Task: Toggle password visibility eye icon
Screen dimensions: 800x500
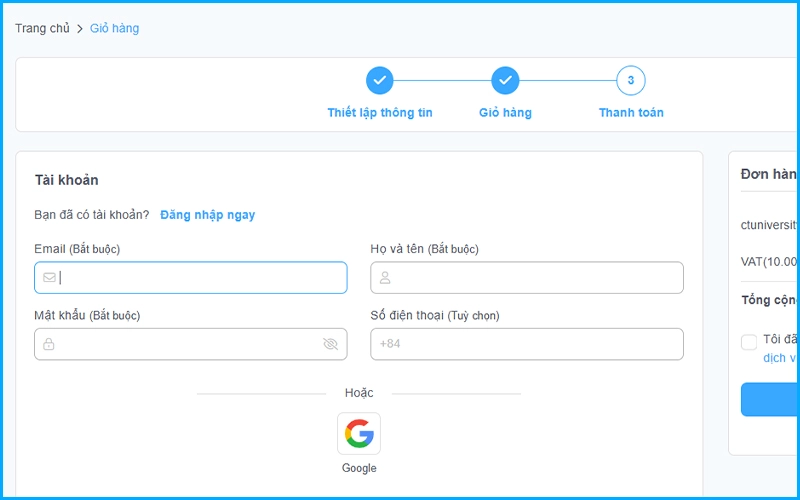Action: point(330,344)
